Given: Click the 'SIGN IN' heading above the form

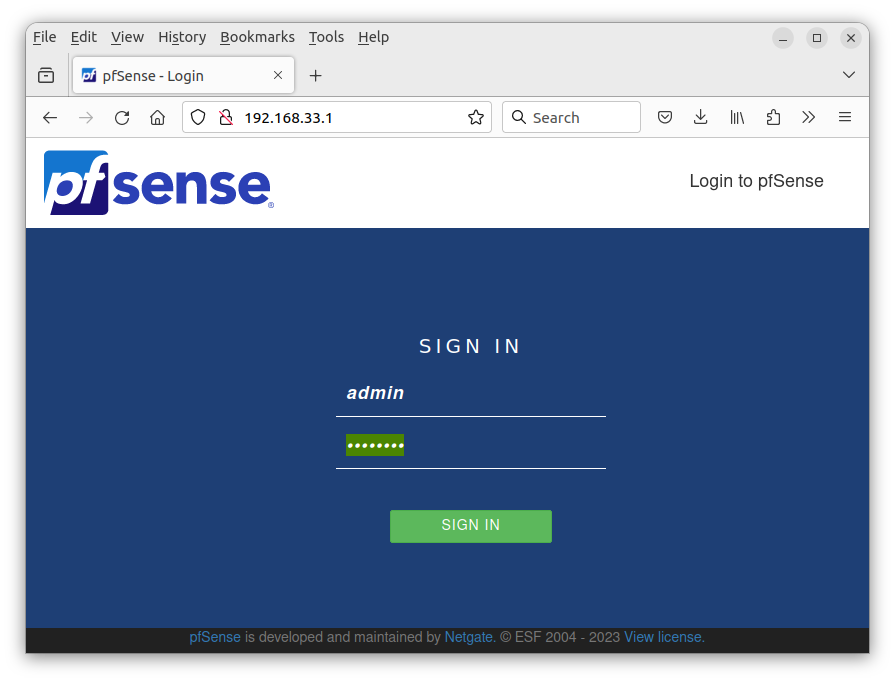Looking at the screenshot, I should coord(470,346).
